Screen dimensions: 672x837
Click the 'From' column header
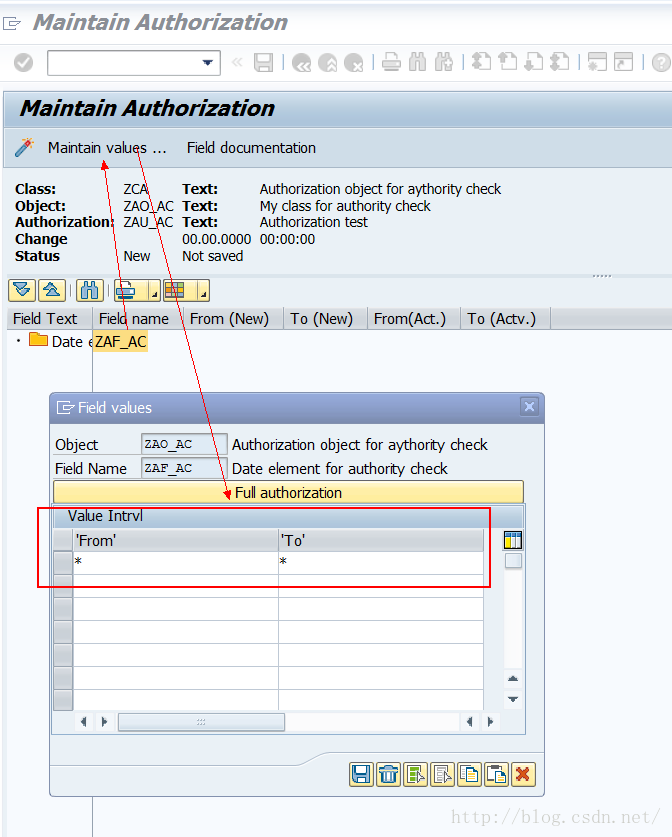[176, 540]
